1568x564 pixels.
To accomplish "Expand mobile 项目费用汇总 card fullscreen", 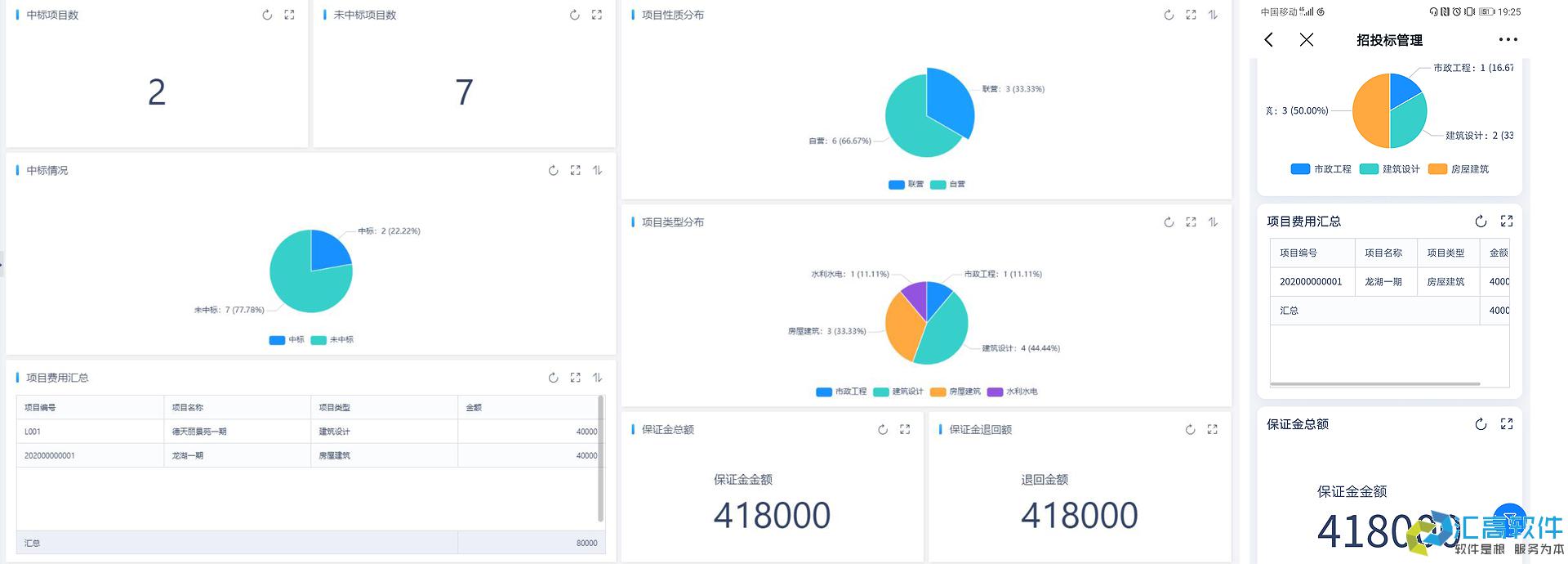I will point(1507,222).
